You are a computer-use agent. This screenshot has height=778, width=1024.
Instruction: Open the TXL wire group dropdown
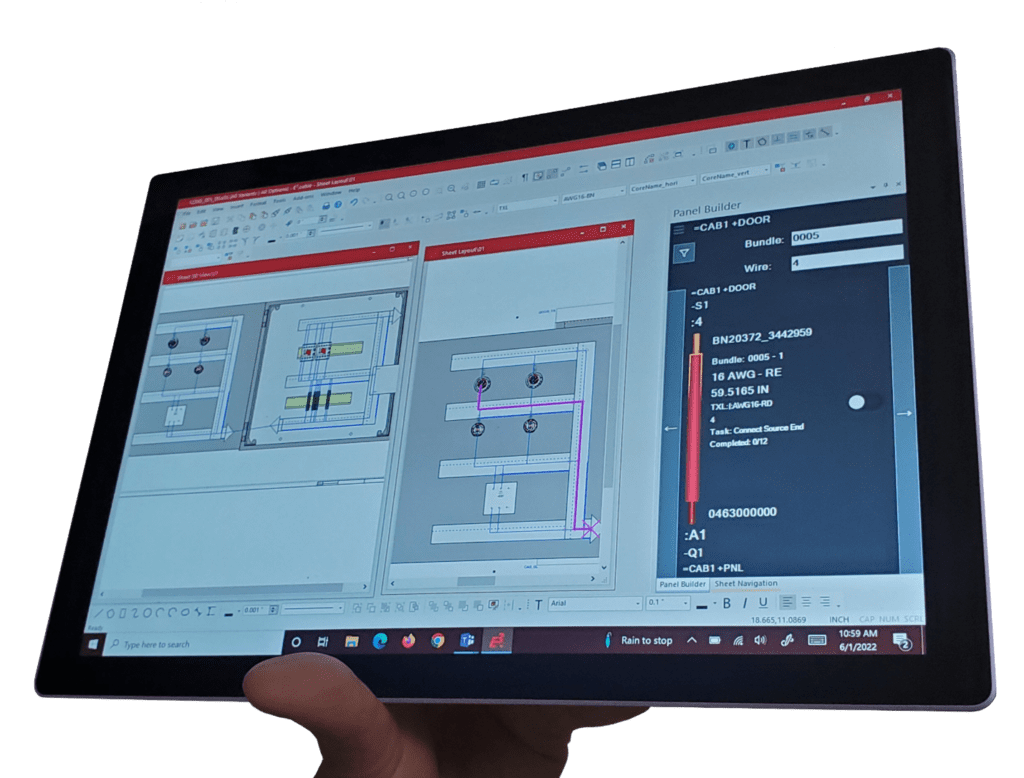(x=528, y=203)
